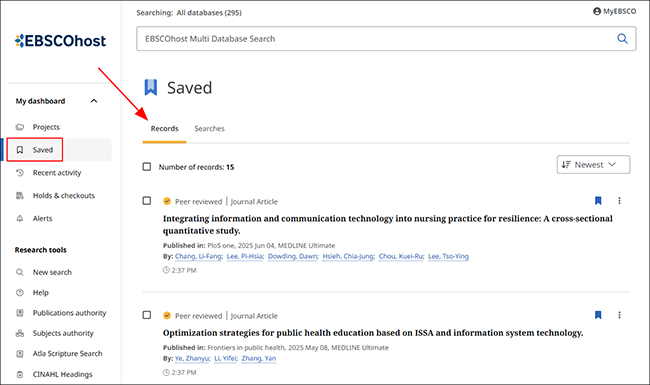Click the Publications authority icon
Viewport: 650px width, 385px height.
click(19, 313)
